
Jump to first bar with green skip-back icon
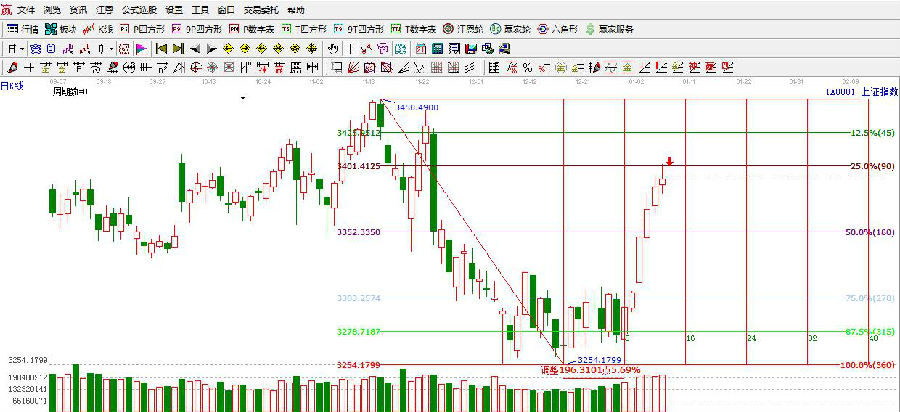159,48
